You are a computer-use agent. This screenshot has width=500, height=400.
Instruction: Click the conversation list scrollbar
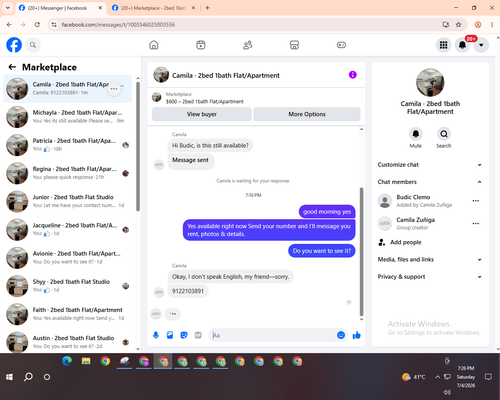(x=138, y=147)
